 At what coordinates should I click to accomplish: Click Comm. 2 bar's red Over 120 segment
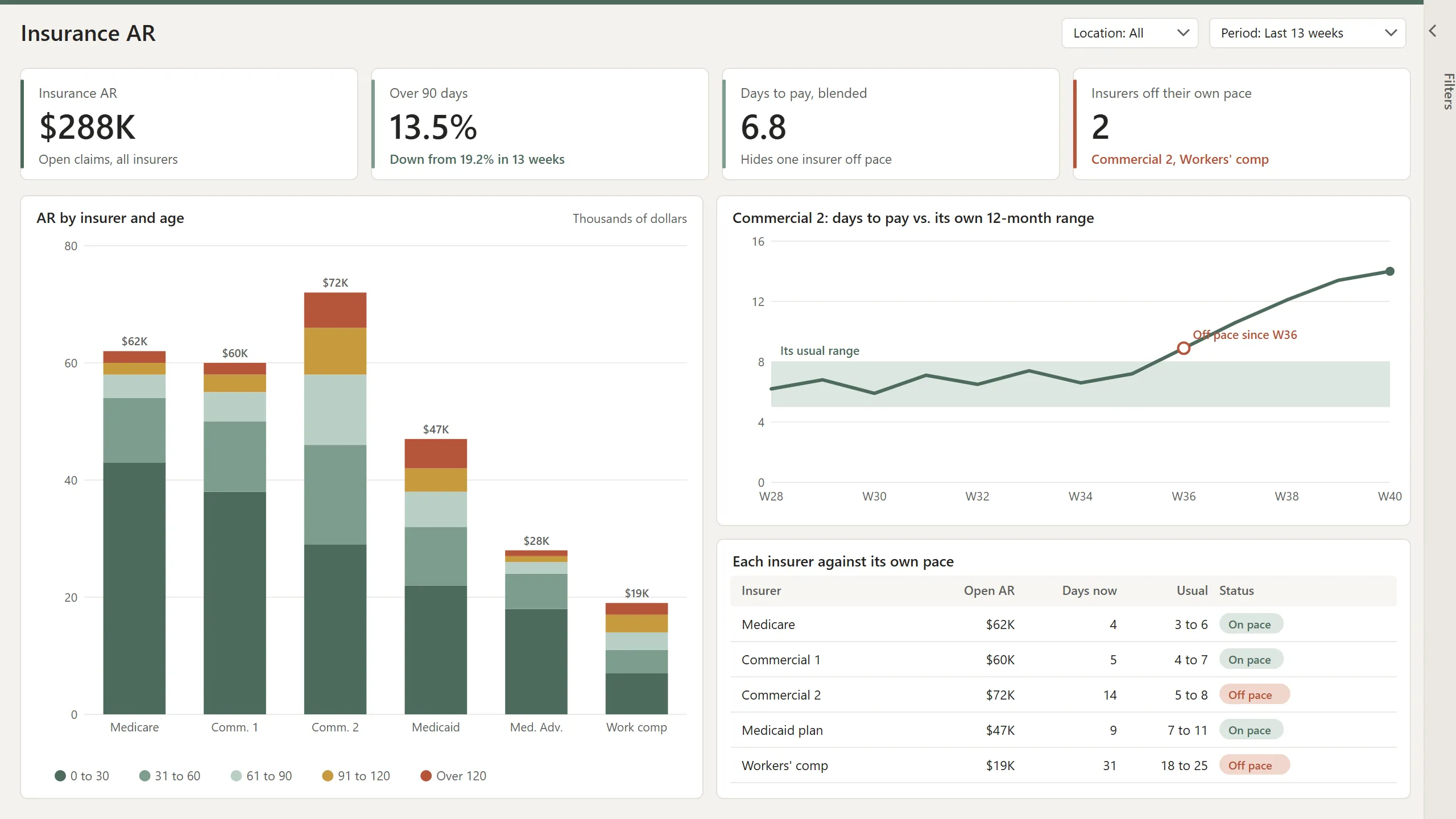tap(335, 310)
